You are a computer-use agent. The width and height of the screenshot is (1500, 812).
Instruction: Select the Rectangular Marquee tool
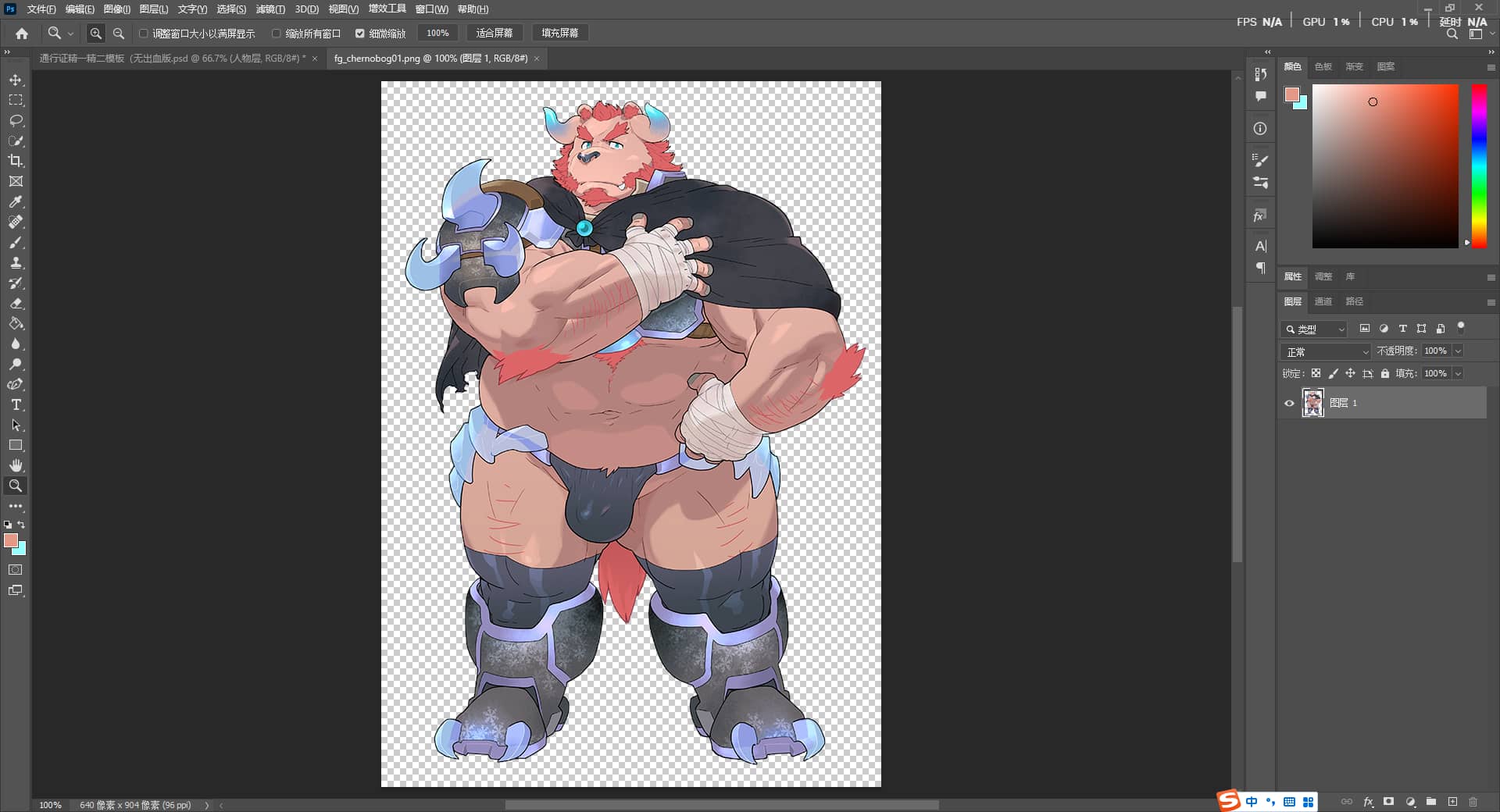click(16, 101)
